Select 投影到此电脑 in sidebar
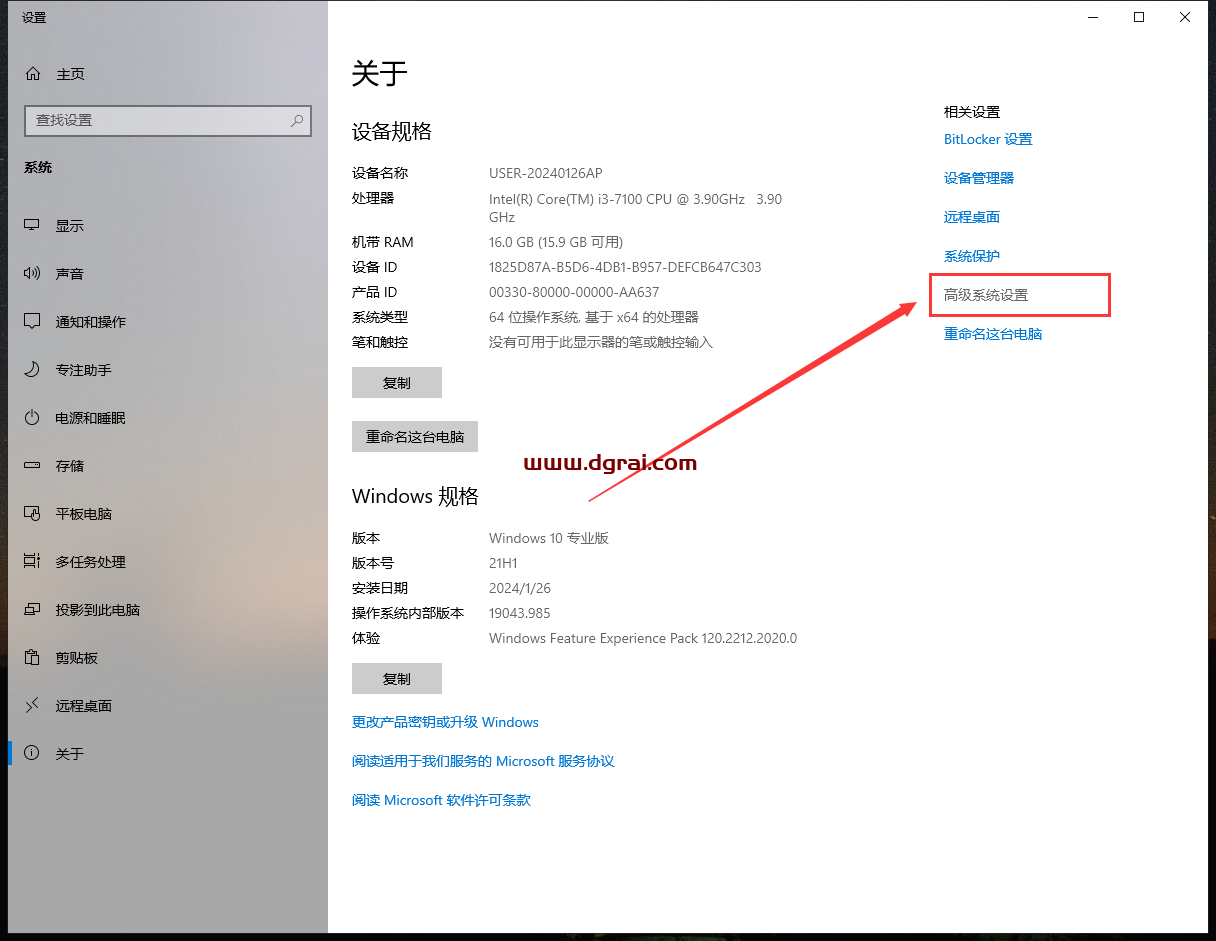This screenshot has width=1216, height=941. 168,610
